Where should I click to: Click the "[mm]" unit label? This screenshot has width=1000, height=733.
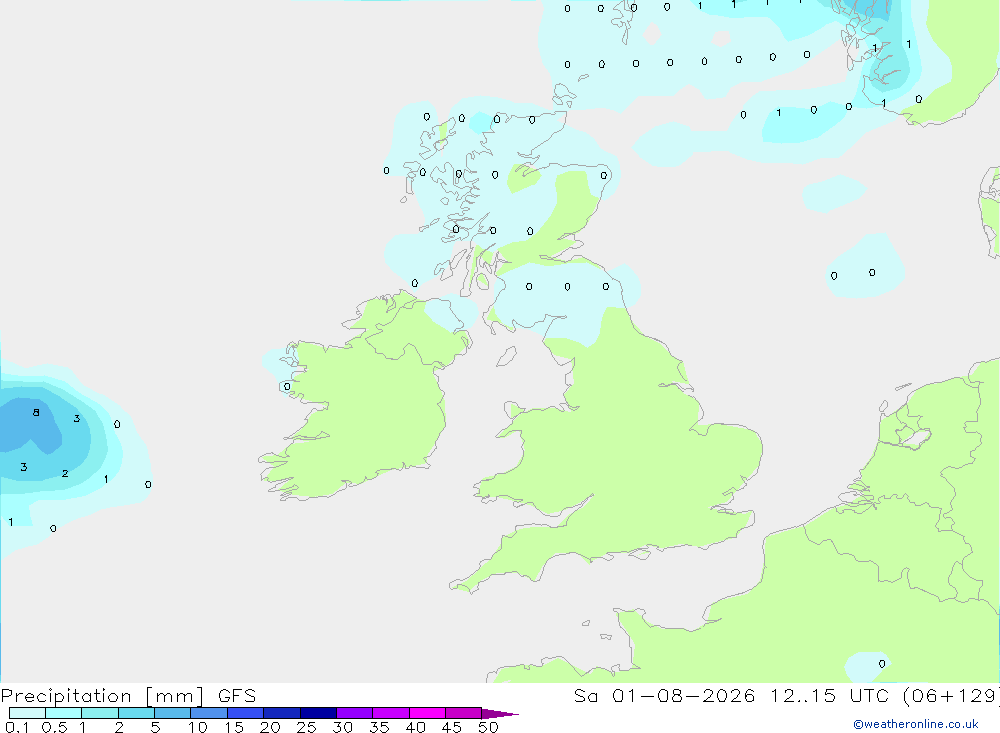click(175, 696)
